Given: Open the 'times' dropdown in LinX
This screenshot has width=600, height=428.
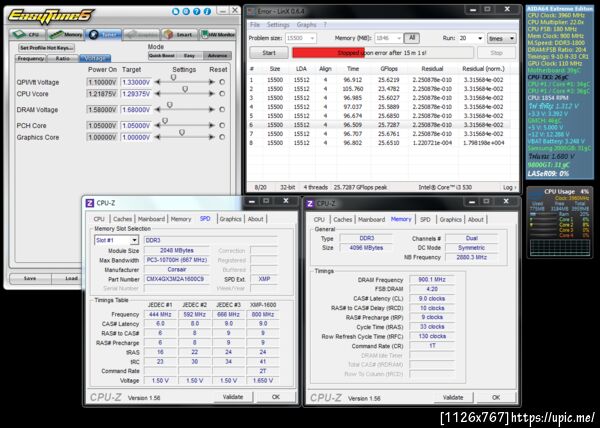Looking at the screenshot, I should point(501,38).
